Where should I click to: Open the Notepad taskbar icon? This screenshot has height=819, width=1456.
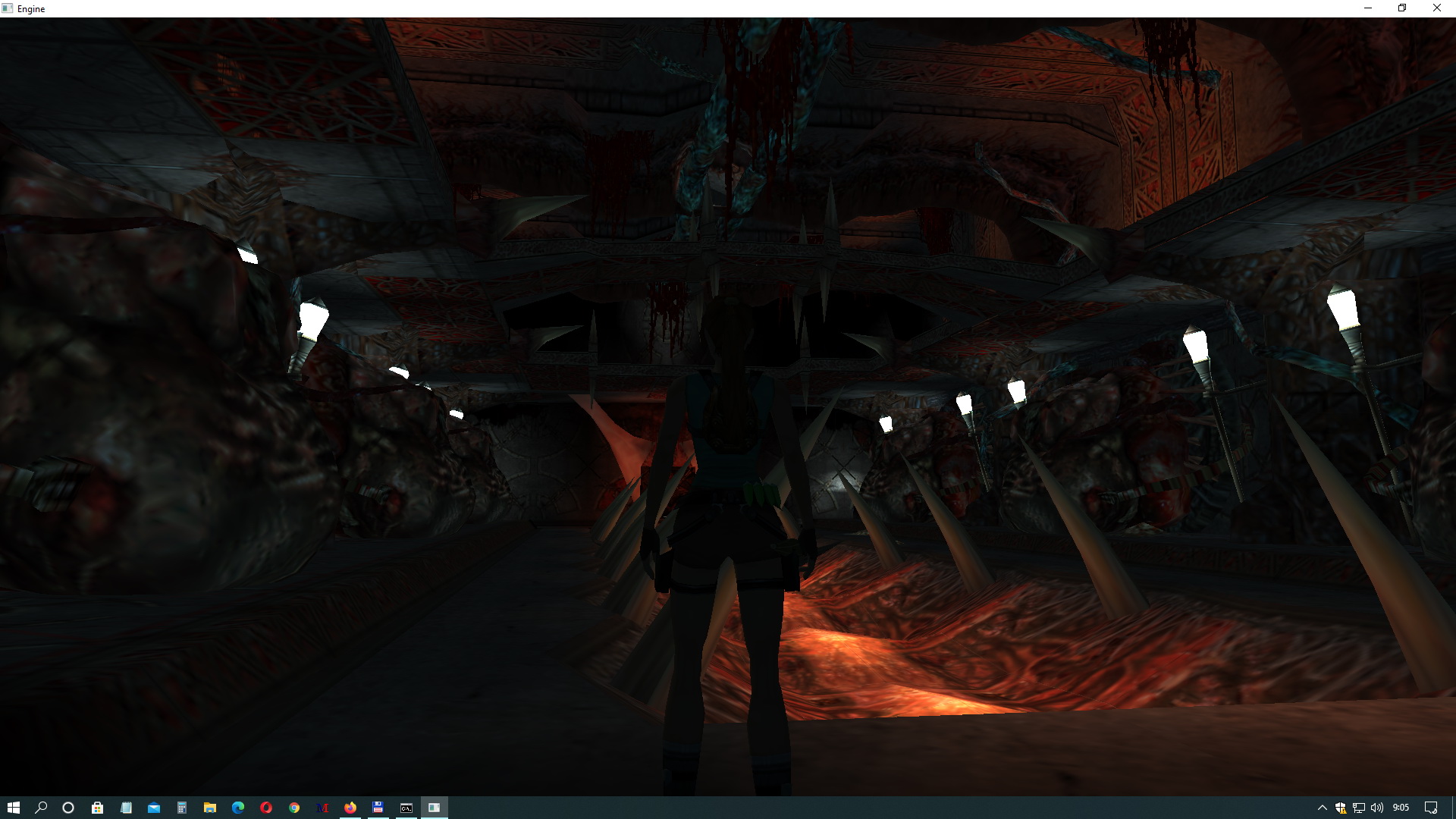tap(126, 808)
